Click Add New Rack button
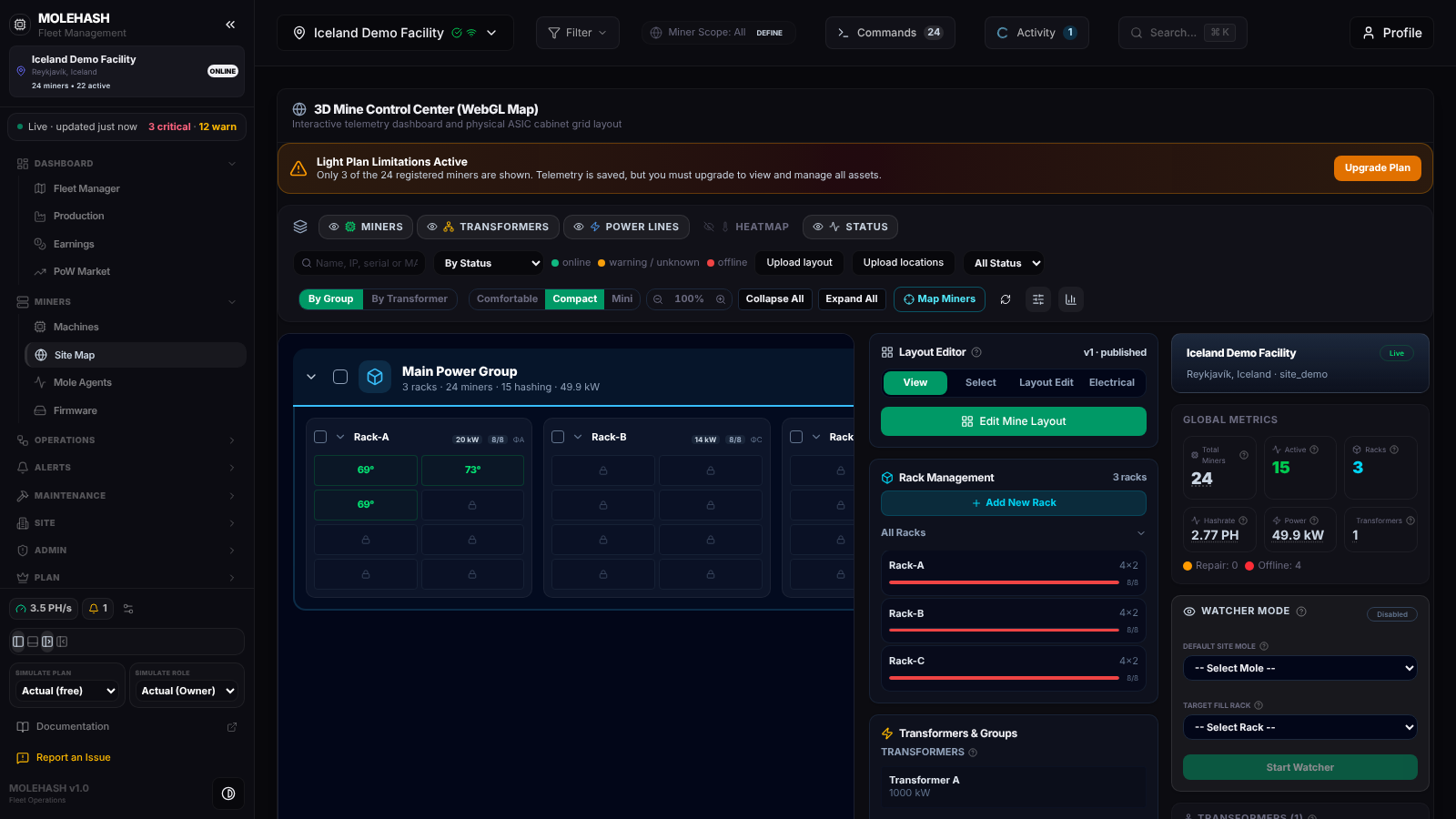The height and width of the screenshot is (819, 1456). point(1013,503)
